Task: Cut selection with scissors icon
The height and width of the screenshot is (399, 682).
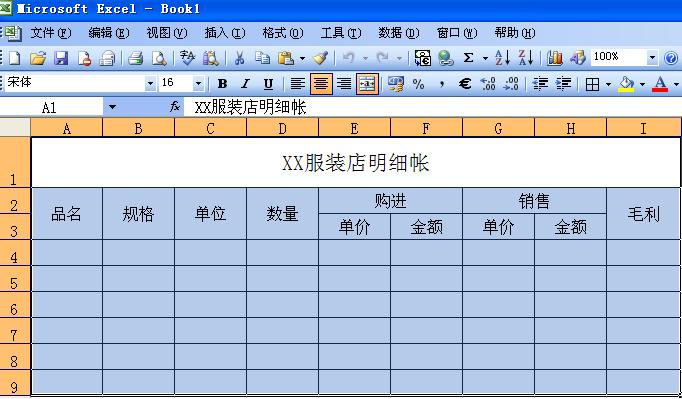Action: pyautogui.click(x=239, y=58)
